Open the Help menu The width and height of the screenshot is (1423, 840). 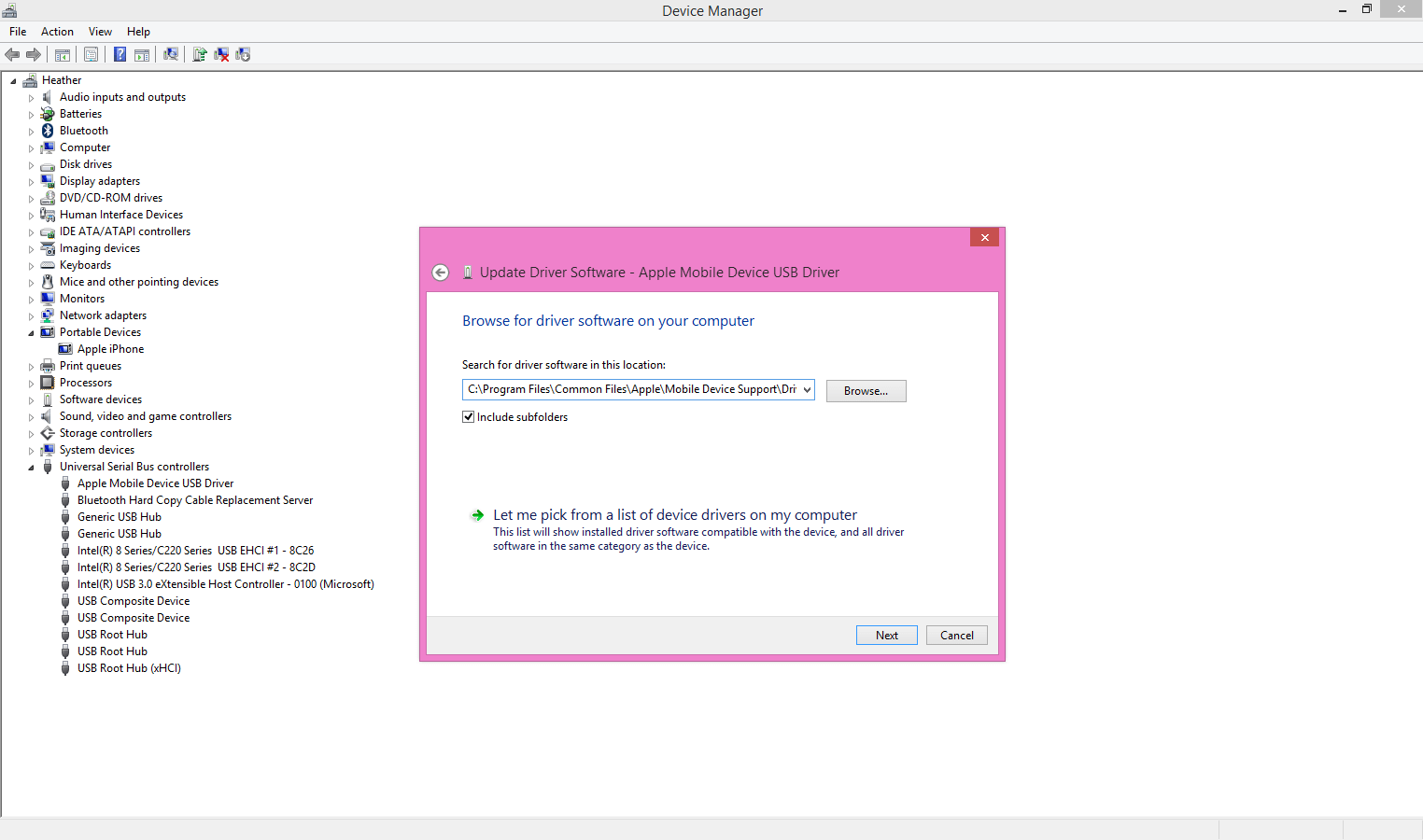[x=138, y=32]
